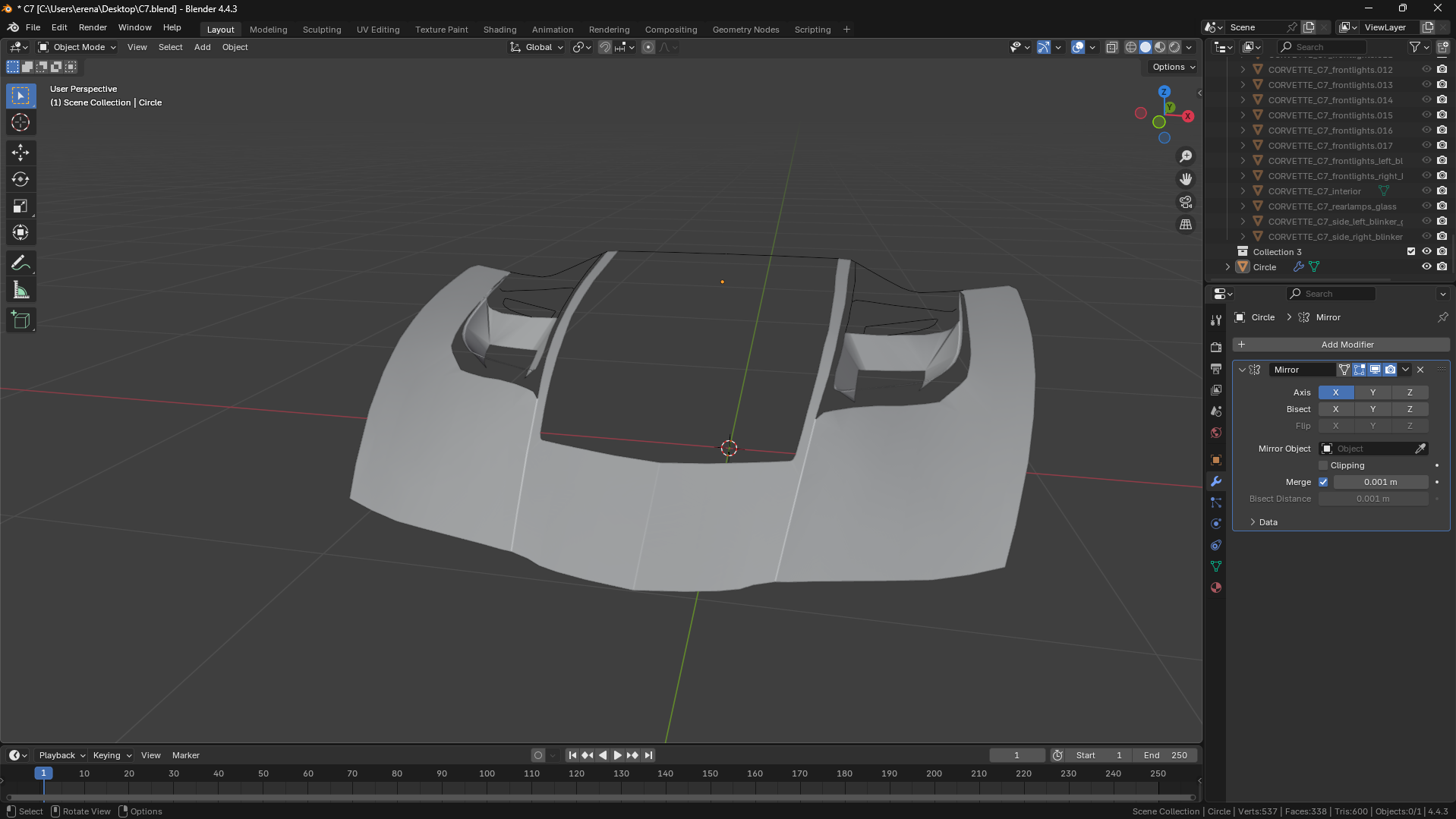Select the Add Cube tool
The image size is (1456, 819).
[x=20, y=320]
